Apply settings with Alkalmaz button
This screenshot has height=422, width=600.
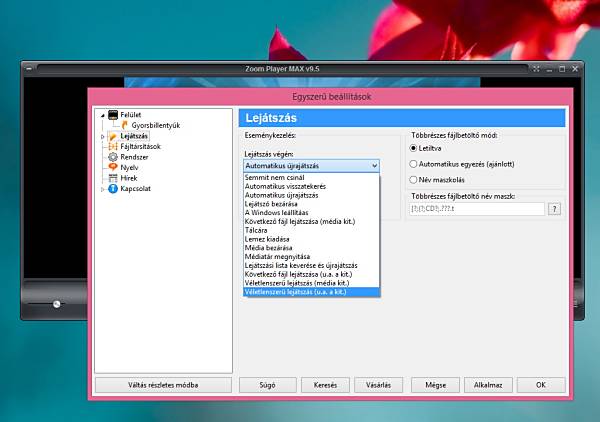pyautogui.click(x=488, y=385)
